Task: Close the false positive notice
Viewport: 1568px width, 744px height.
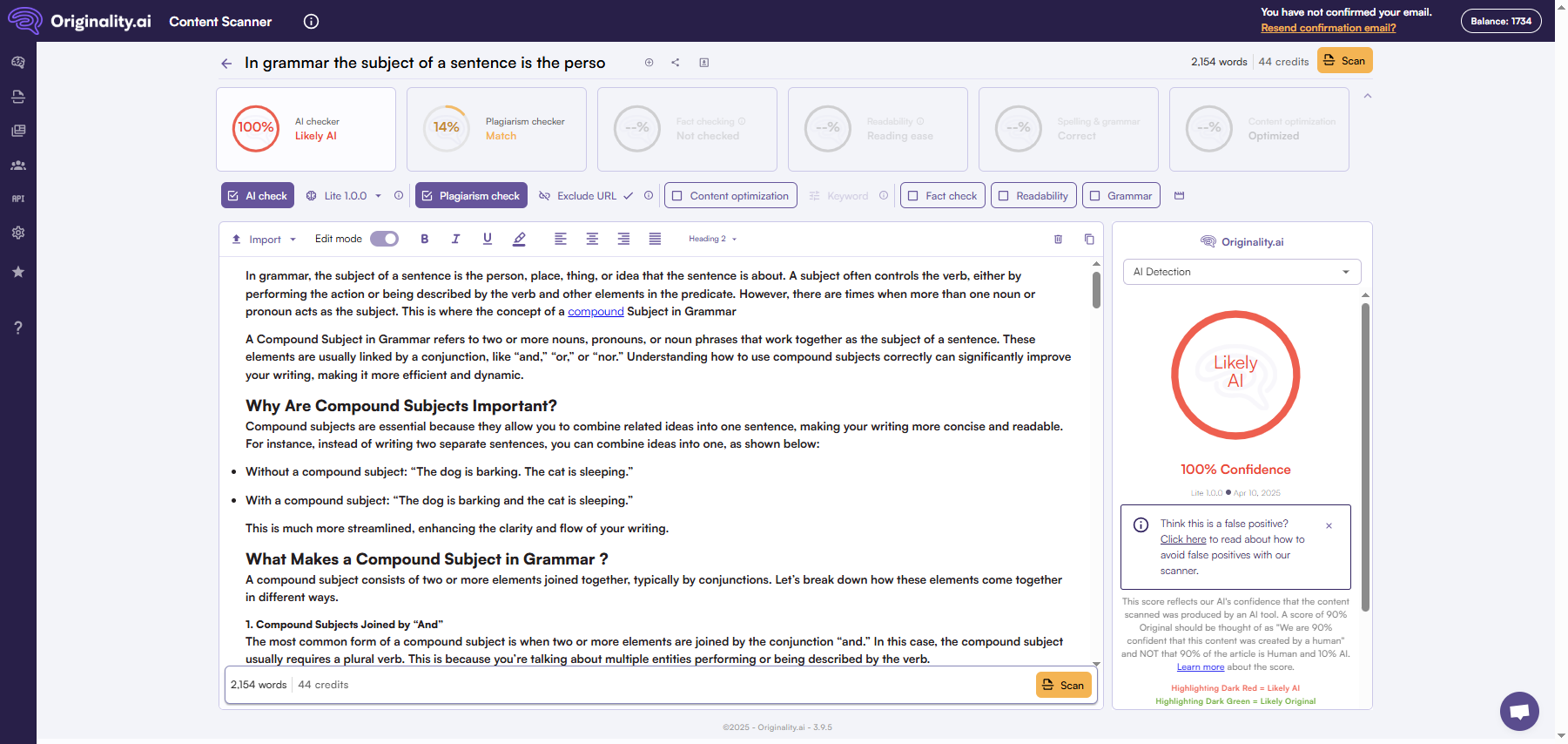Action: click(x=1329, y=525)
